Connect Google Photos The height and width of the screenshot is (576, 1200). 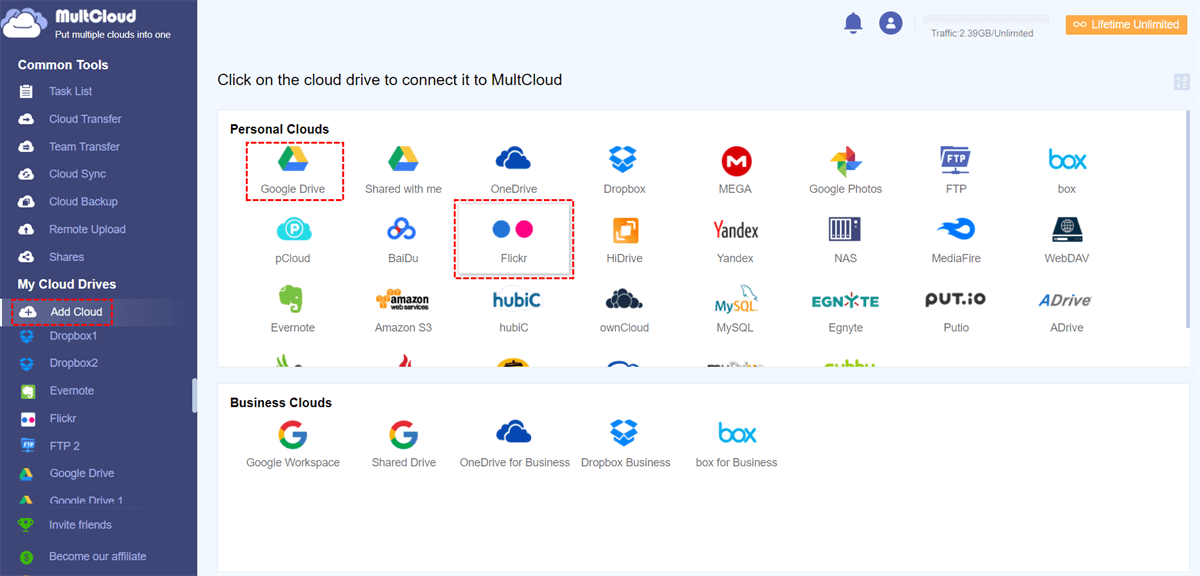pyautogui.click(x=845, y=169)
